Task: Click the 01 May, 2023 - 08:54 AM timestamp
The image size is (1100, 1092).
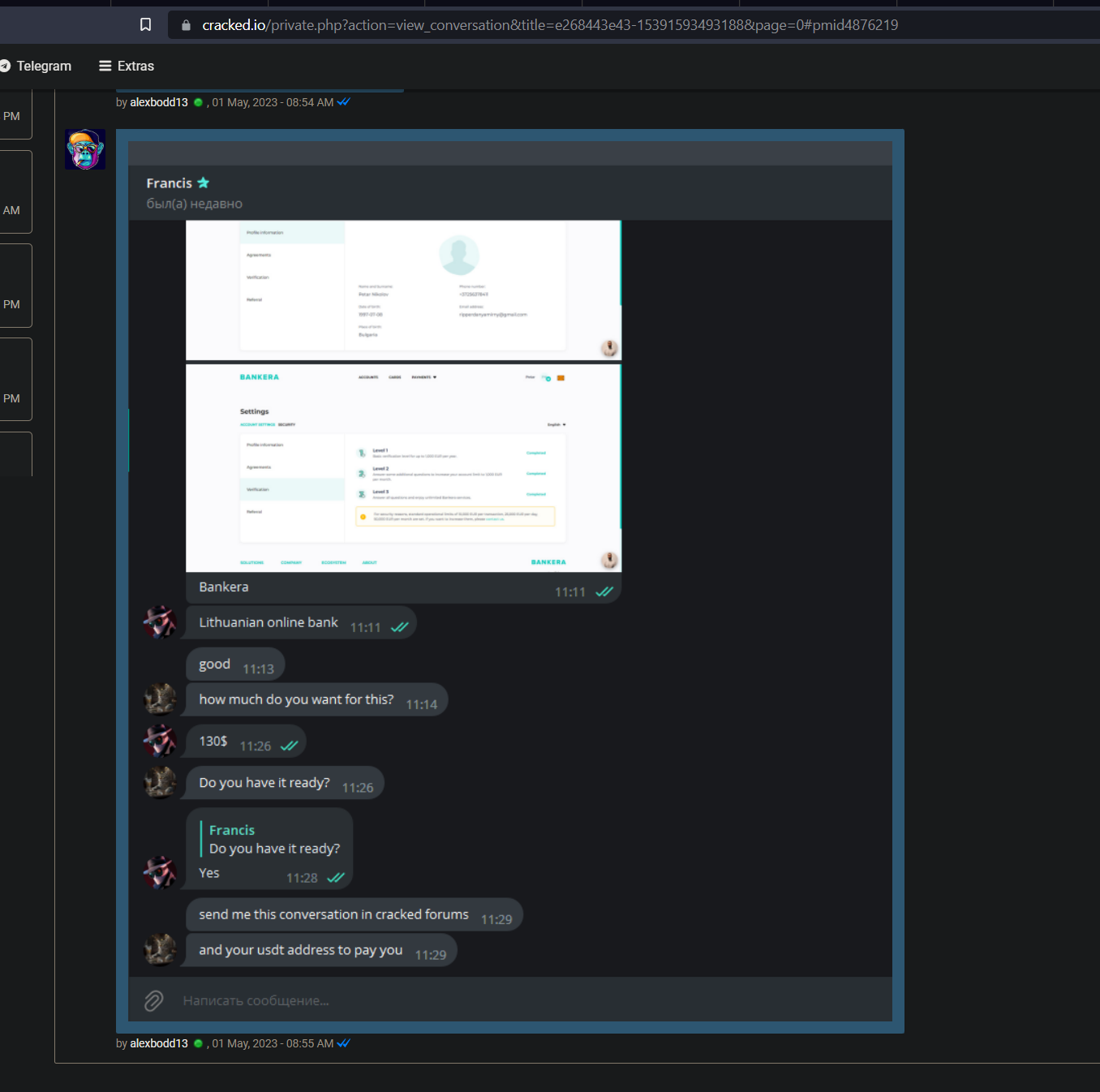Action: pos(273,102)
